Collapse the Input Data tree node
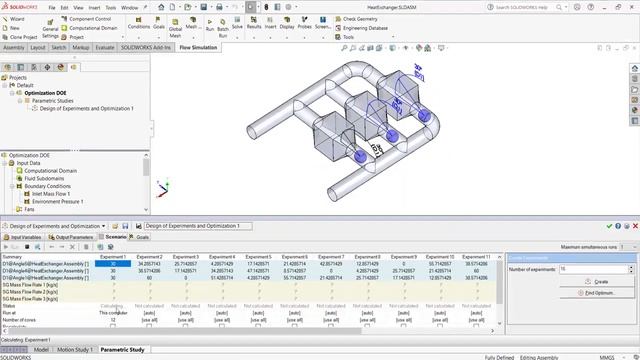The width and height of the screenshot is (640, 360). tap(5, 163)
